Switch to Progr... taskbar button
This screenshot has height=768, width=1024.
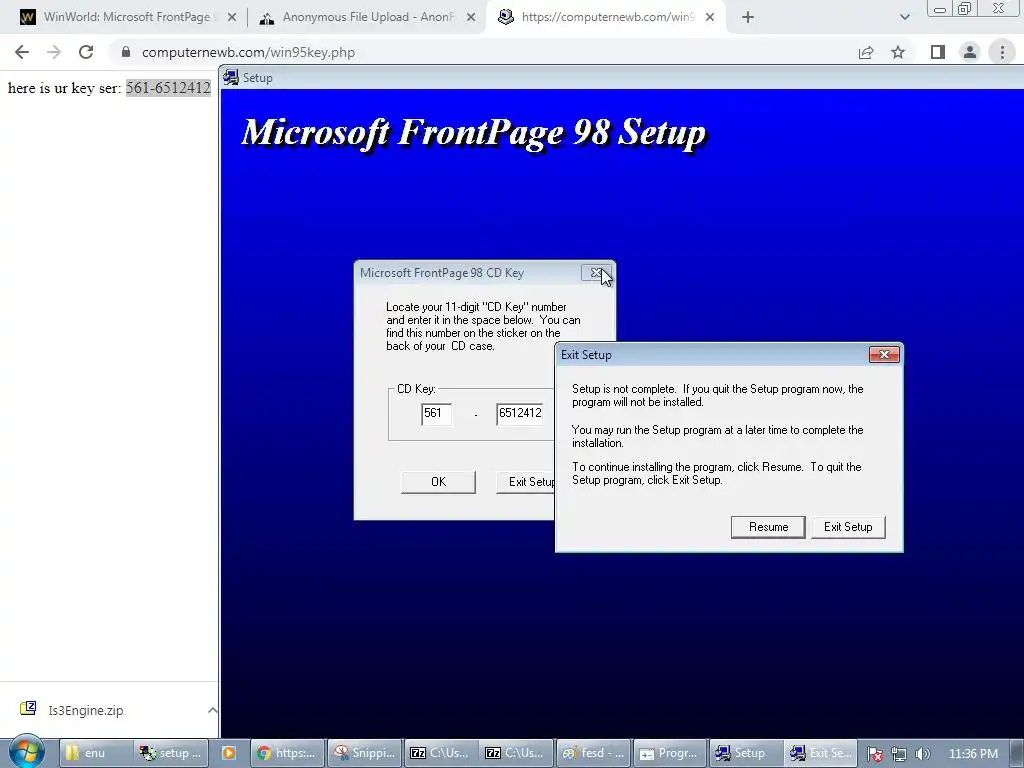coord(670,753)
